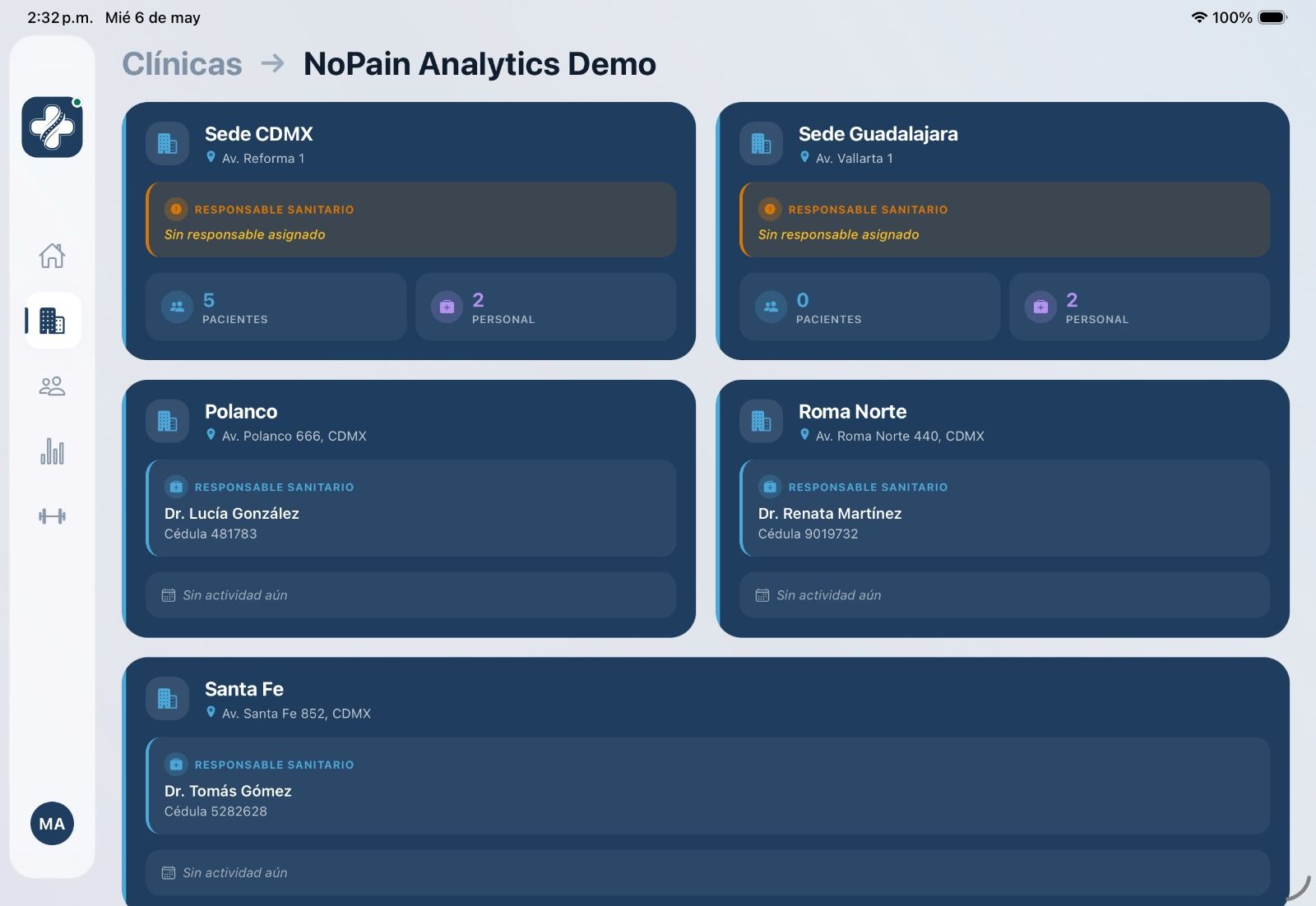Go back to Clínicas breadcrumb

(183, 64)
